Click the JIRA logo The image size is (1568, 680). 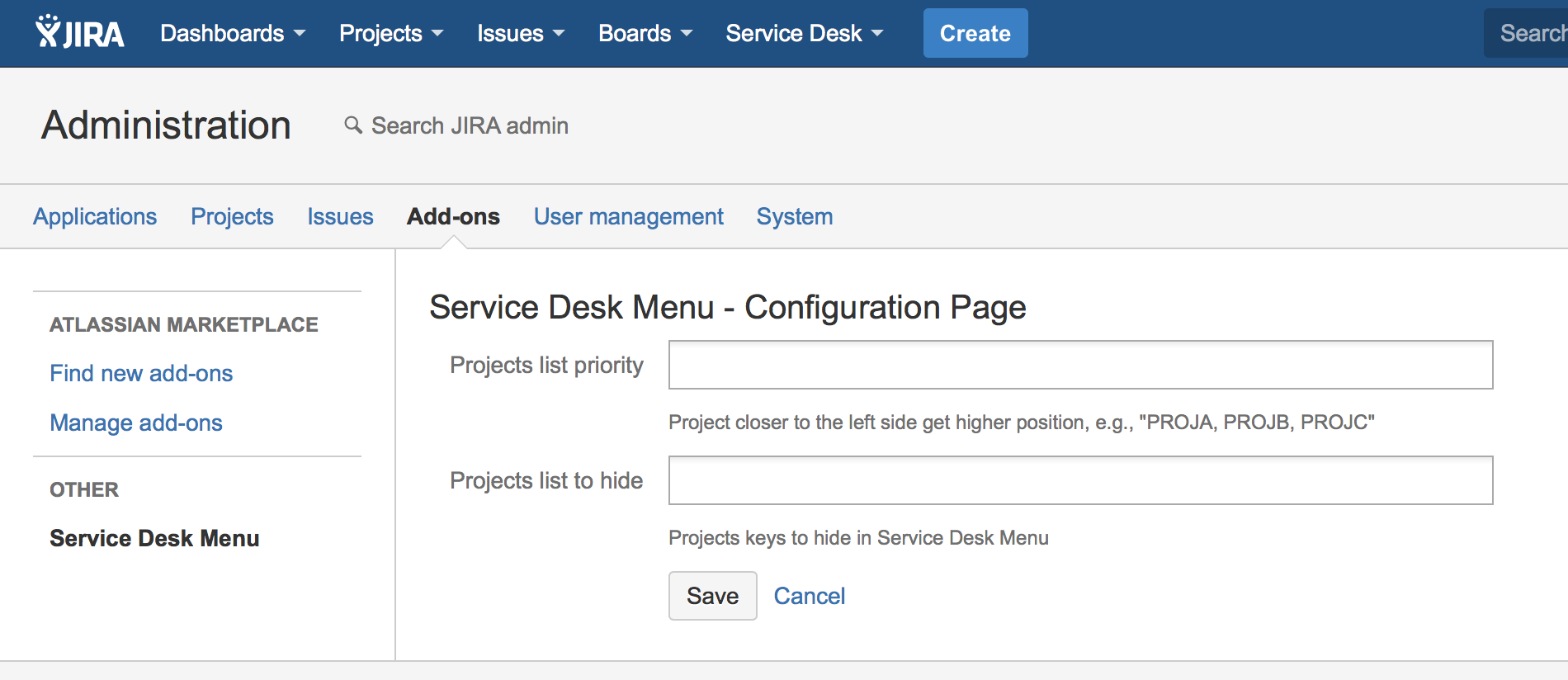tap(79, 32)
